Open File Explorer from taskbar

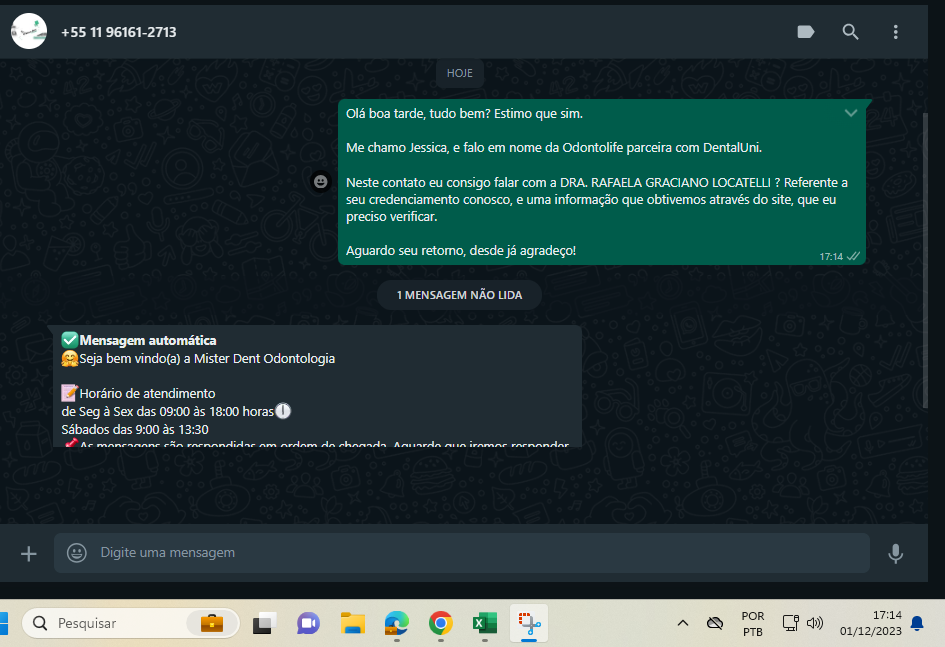(x=353, y=623)
